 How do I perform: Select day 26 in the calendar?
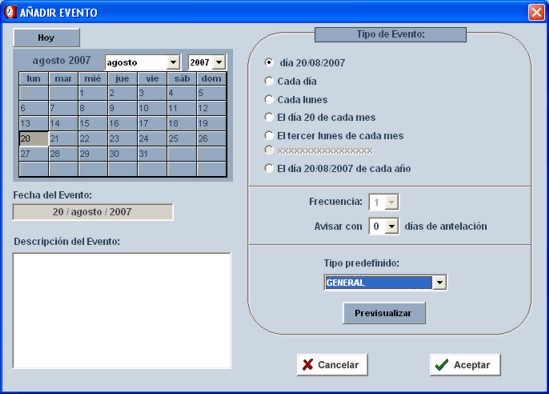point(211,139)
